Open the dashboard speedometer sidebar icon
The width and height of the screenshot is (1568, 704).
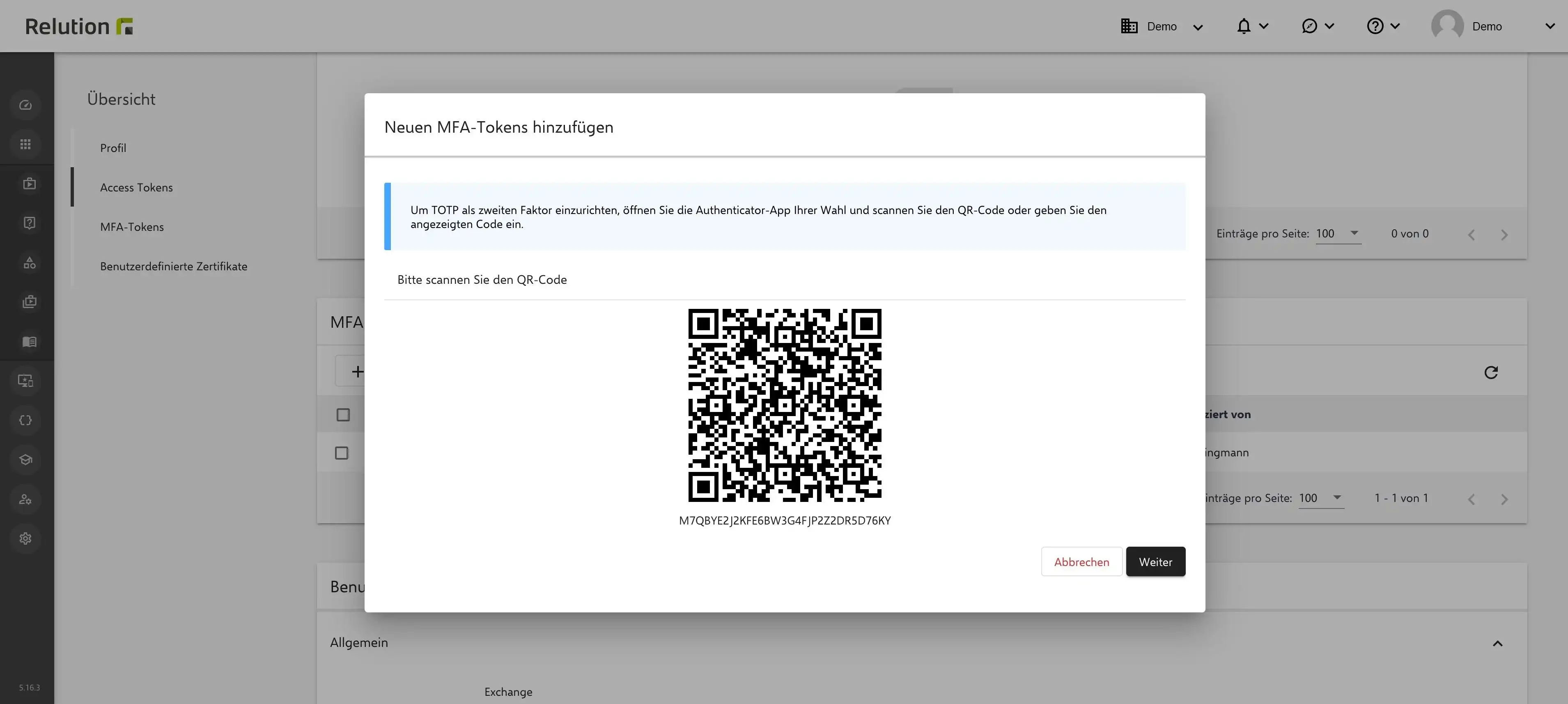tap(25, 105)
